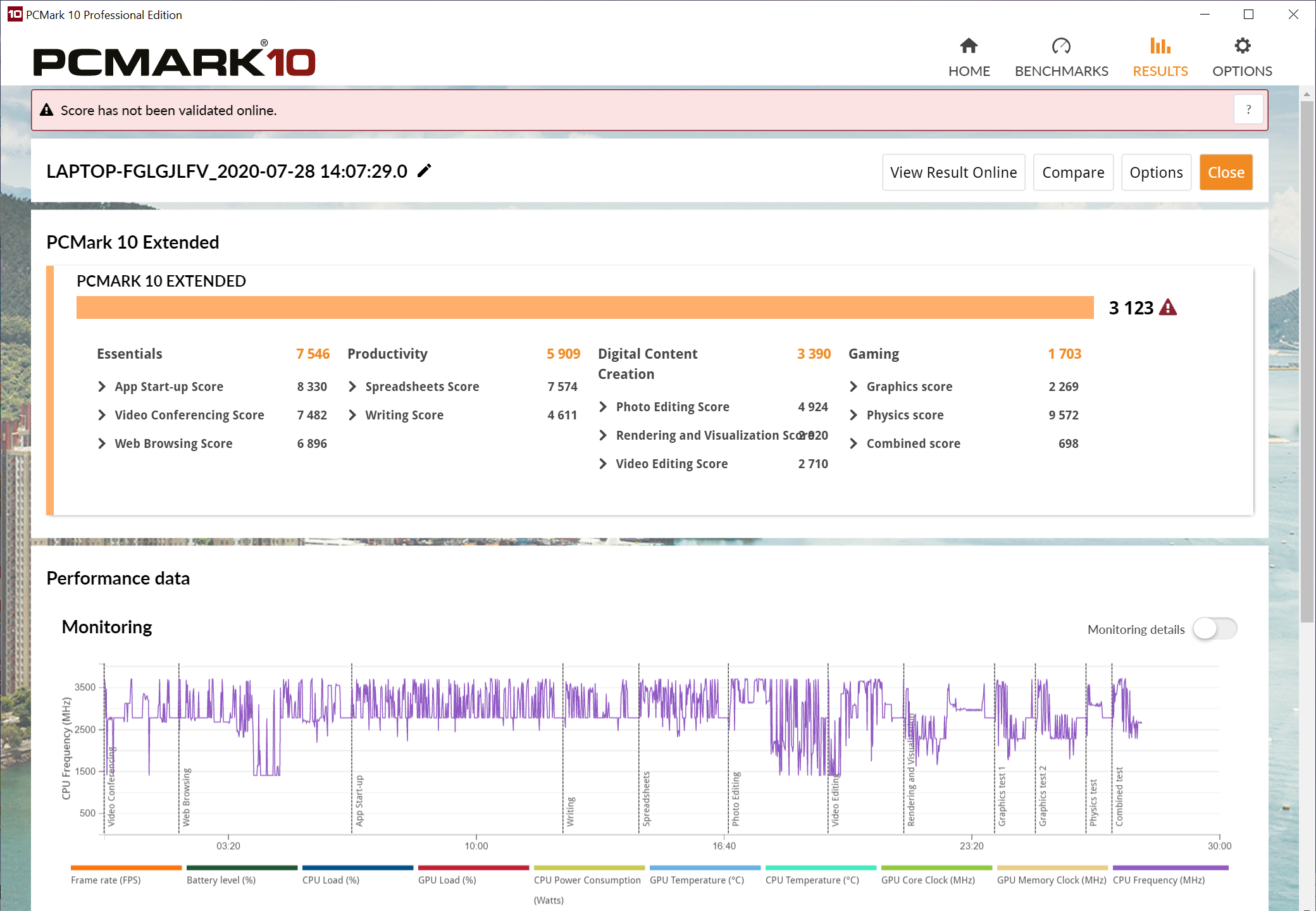The height and width of the screenshot is (911, 1316).
Task: Click View Result Online button
Action: [953, 172]
